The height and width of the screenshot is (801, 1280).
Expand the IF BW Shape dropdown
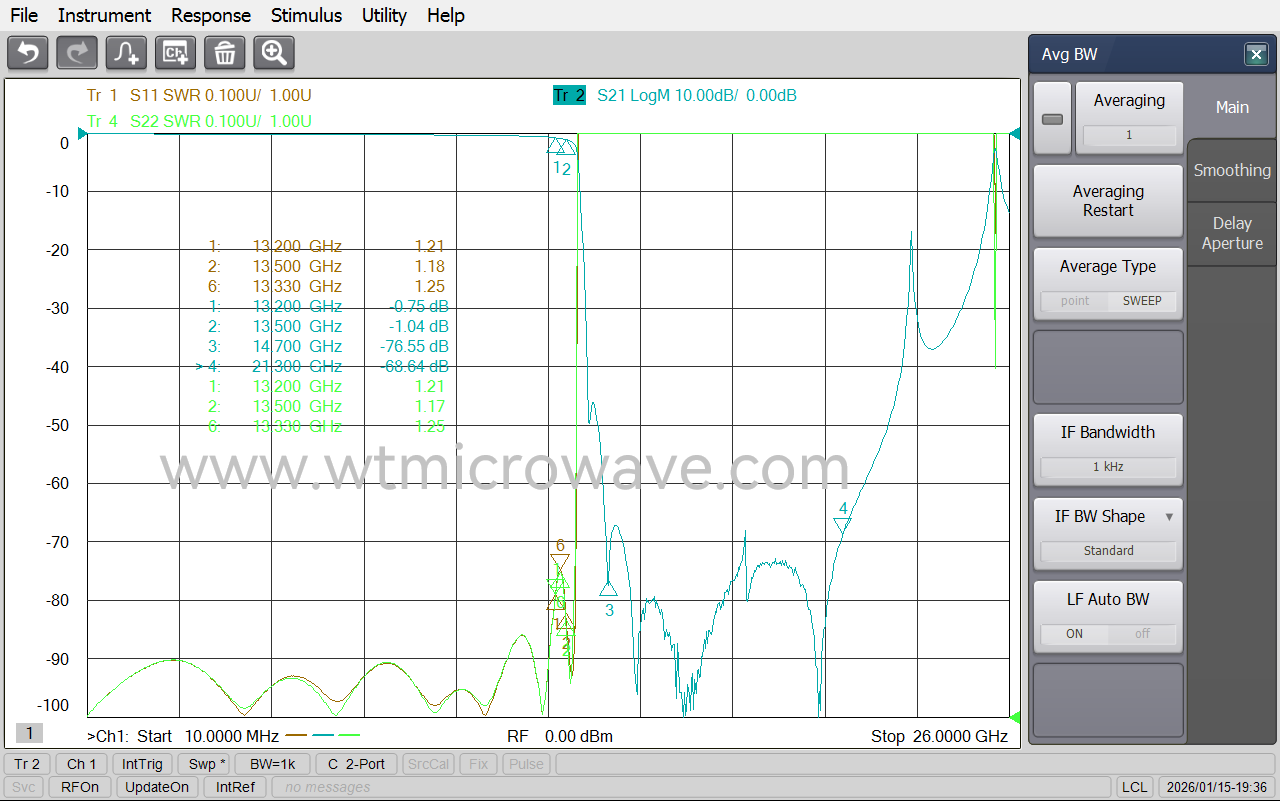coord(1169,517)
